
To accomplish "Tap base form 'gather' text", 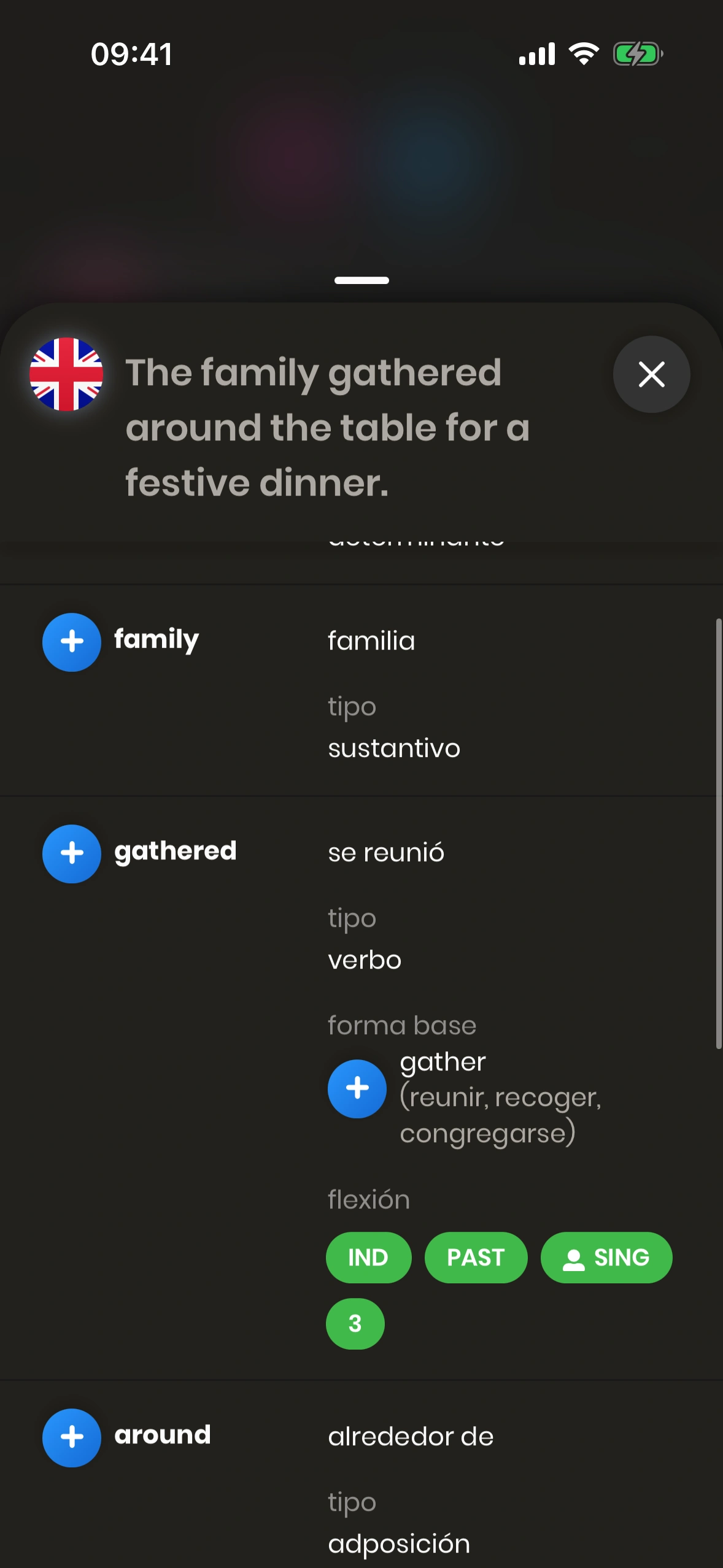I will [x=443, y=1062].
